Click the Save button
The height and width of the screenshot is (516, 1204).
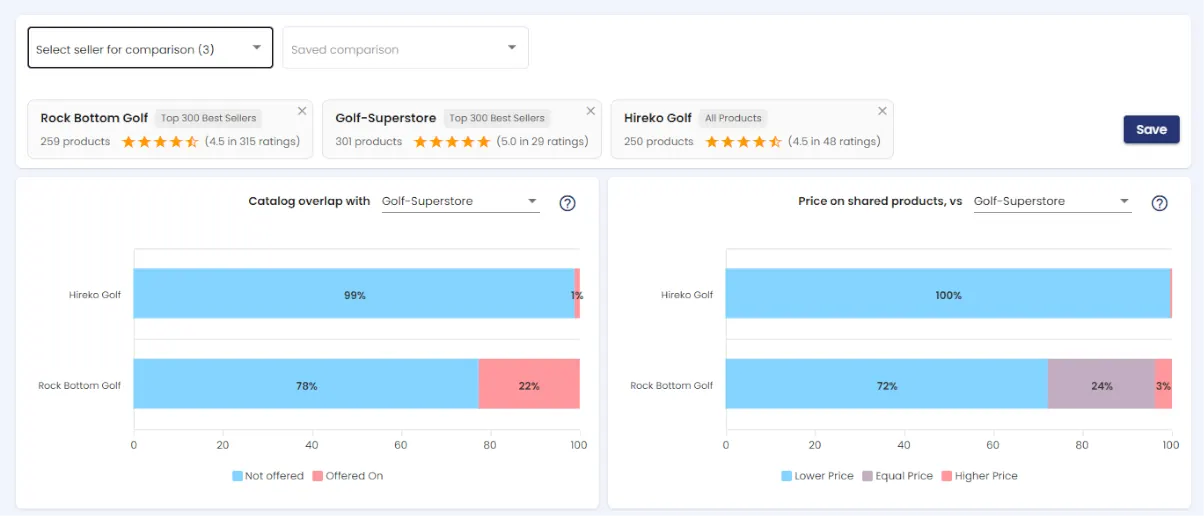pos(1151,130)
